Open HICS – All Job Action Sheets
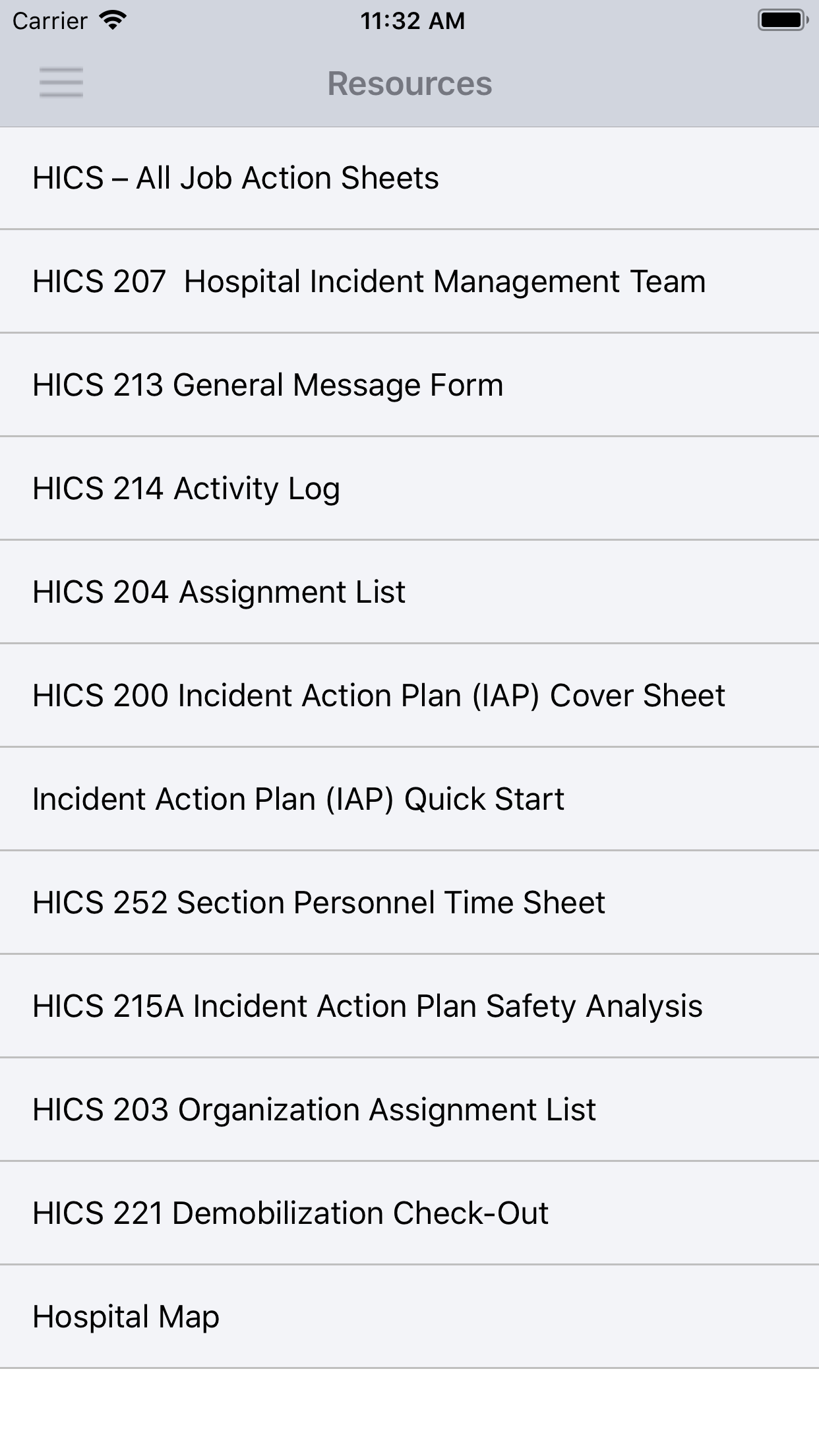This screenshot has width=819, height=1456. pyautogui.click(x=409, y=177)
